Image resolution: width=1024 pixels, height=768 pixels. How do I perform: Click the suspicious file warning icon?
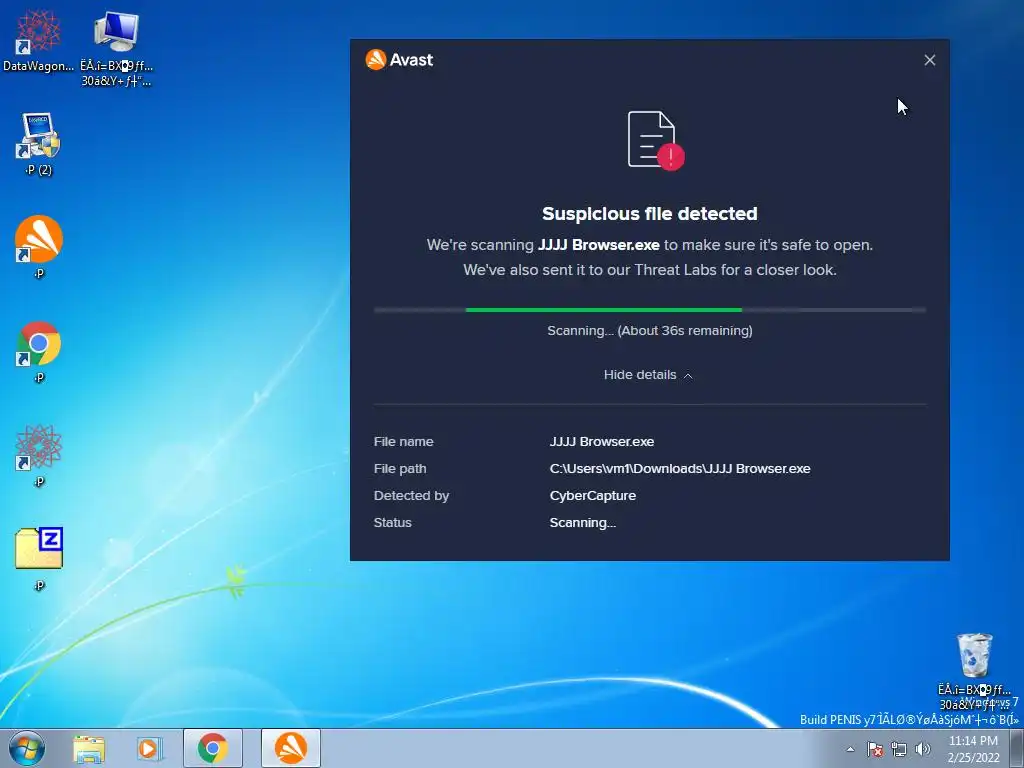click(x=655, y=140)
